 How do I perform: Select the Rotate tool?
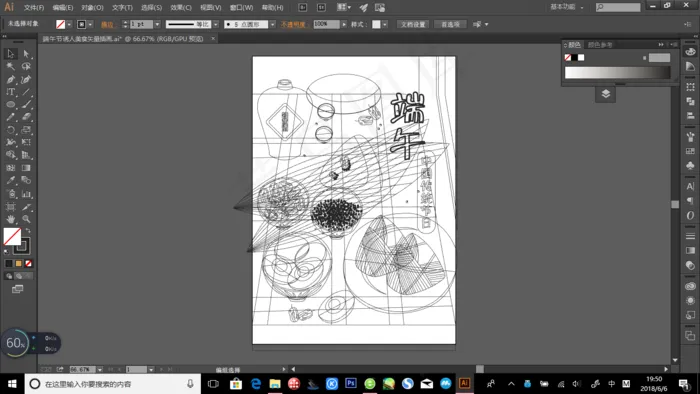coord(11,130)
